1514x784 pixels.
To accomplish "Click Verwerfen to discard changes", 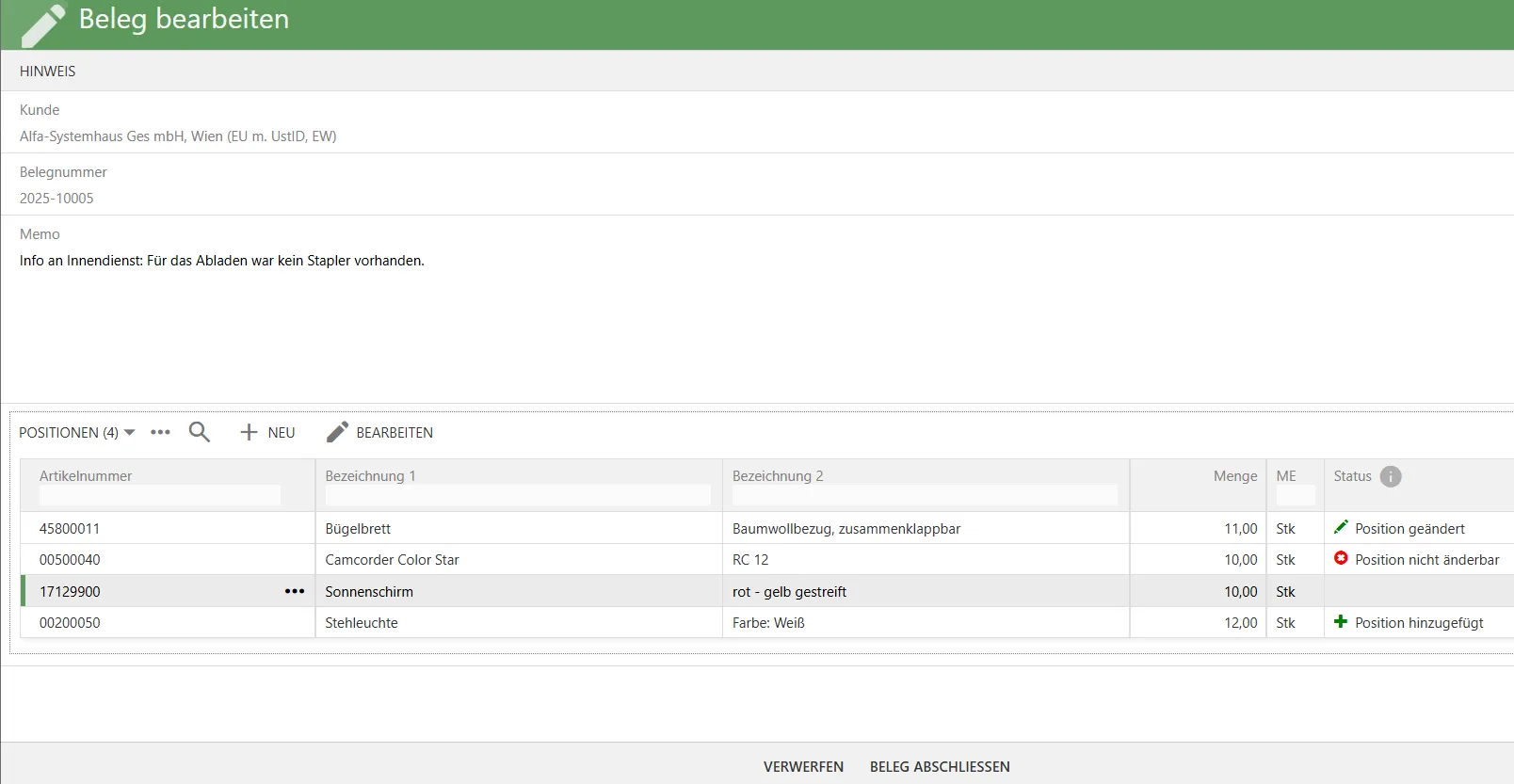I will [x=803, y=766].
